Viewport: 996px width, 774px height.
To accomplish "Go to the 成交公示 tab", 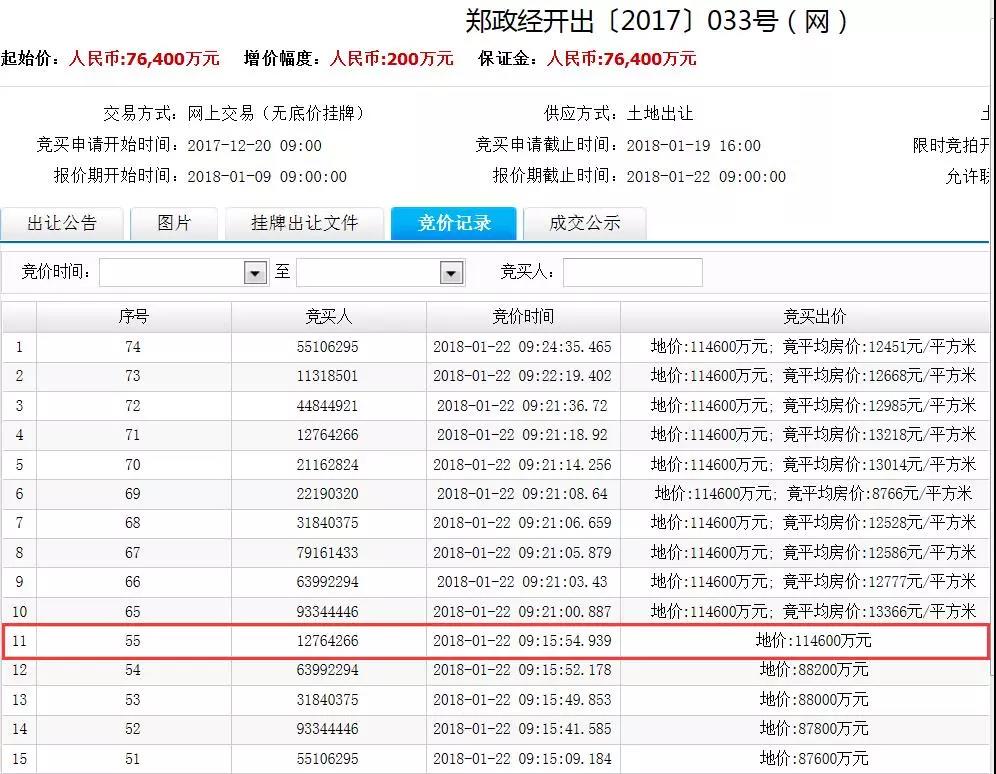I will 584,223.
